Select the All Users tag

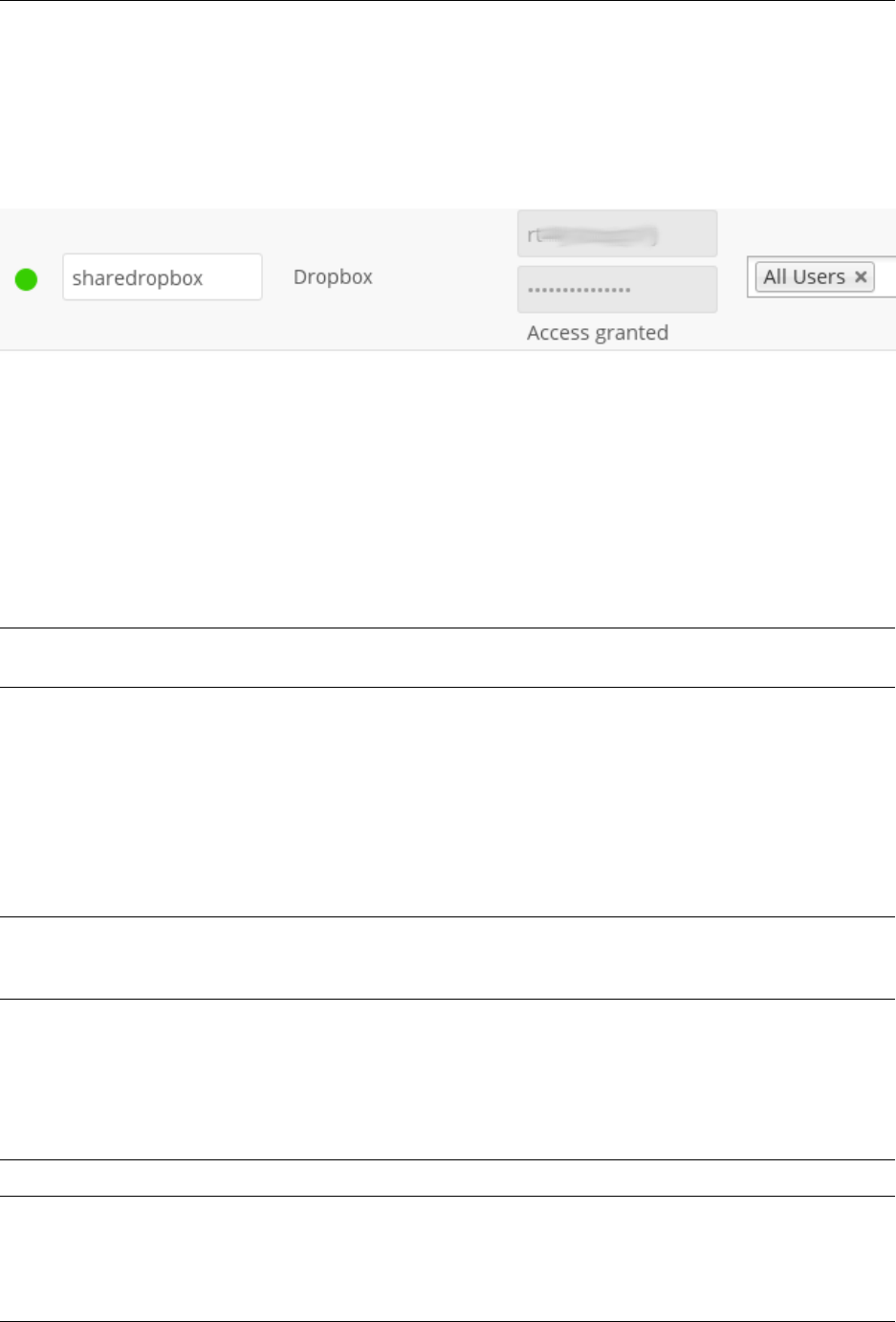coord(804,277)
